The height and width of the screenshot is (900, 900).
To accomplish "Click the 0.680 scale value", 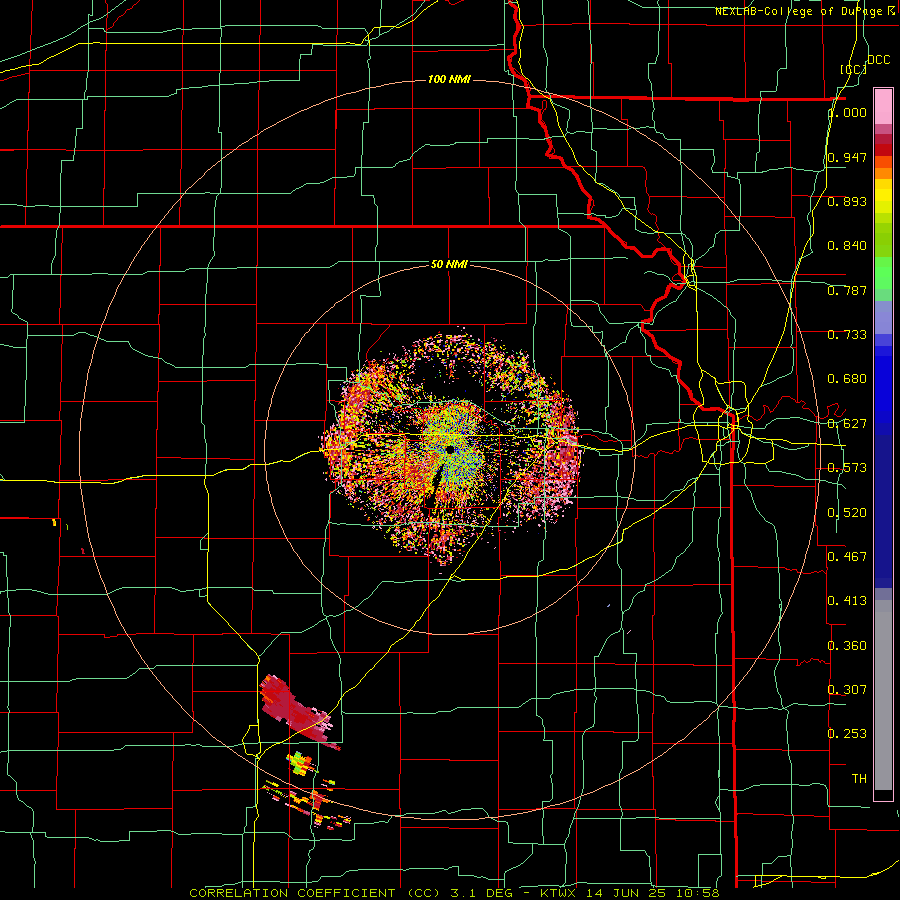I will coord(847,379).
